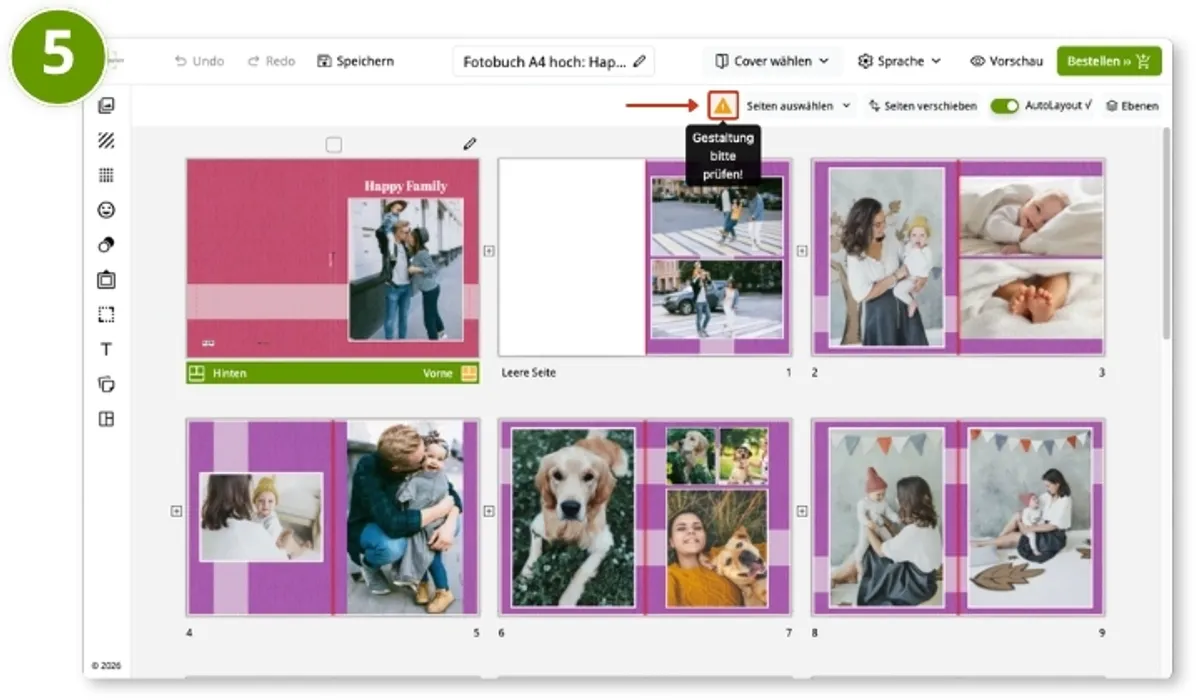Viewport: 1200px width, 700px height.
Task: Open the cliparts smiley icon
Action: pyautogui.click(x=106, y=210)
